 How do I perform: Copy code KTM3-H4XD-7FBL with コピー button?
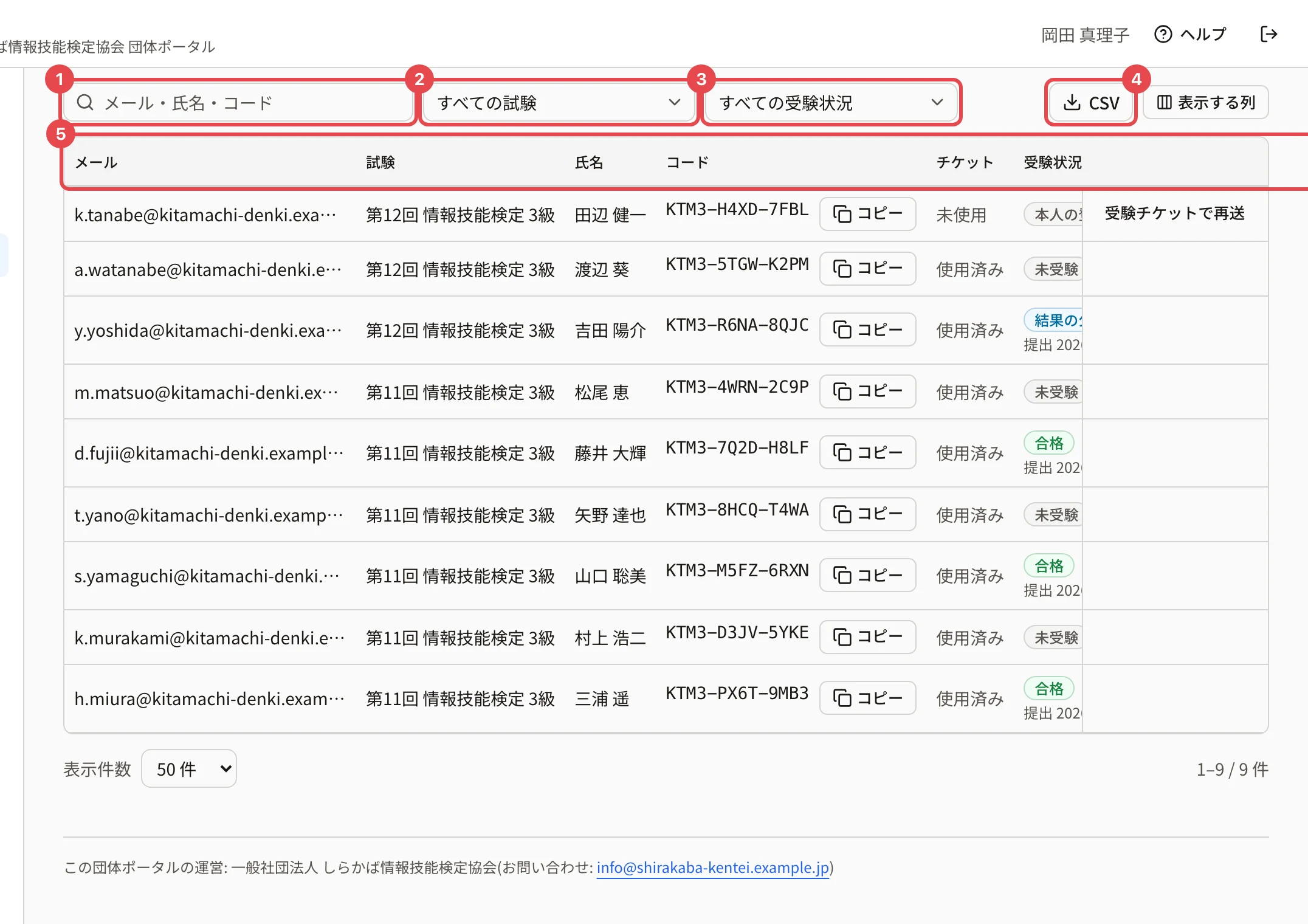pyautogui.click(x=867, y=214)
